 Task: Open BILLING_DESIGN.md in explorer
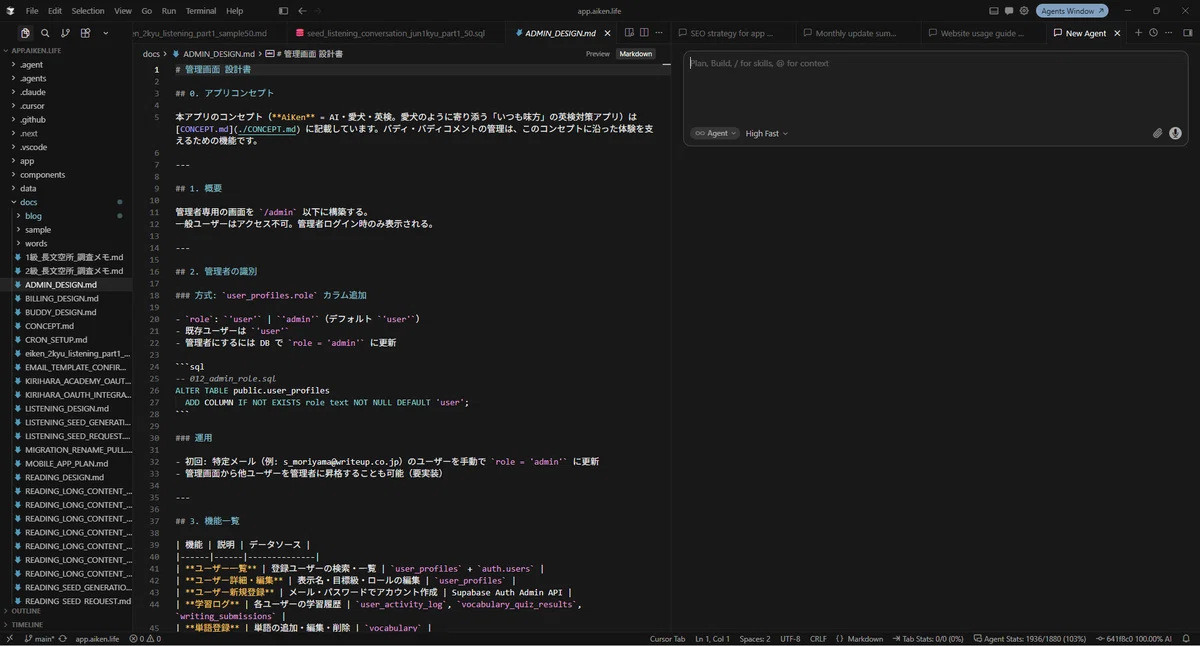click(66, 298)
